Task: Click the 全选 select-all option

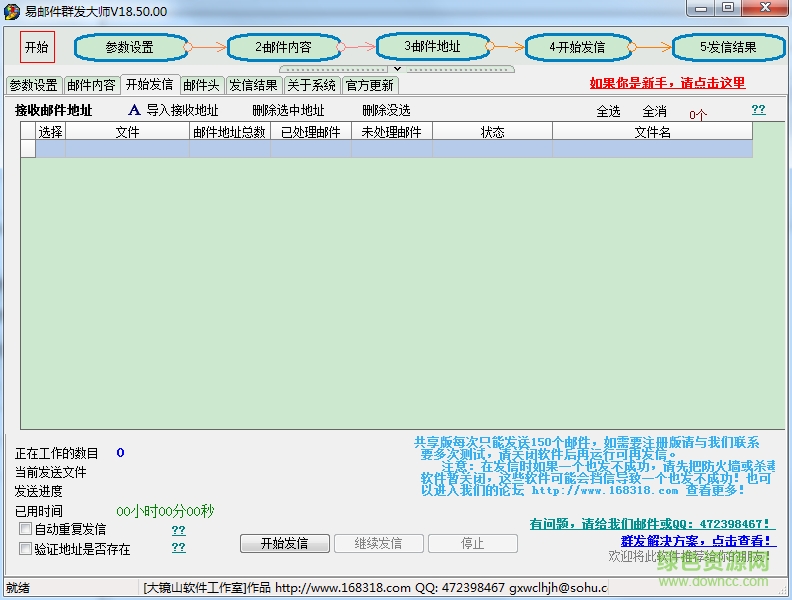Action: [x=608, y=112]
